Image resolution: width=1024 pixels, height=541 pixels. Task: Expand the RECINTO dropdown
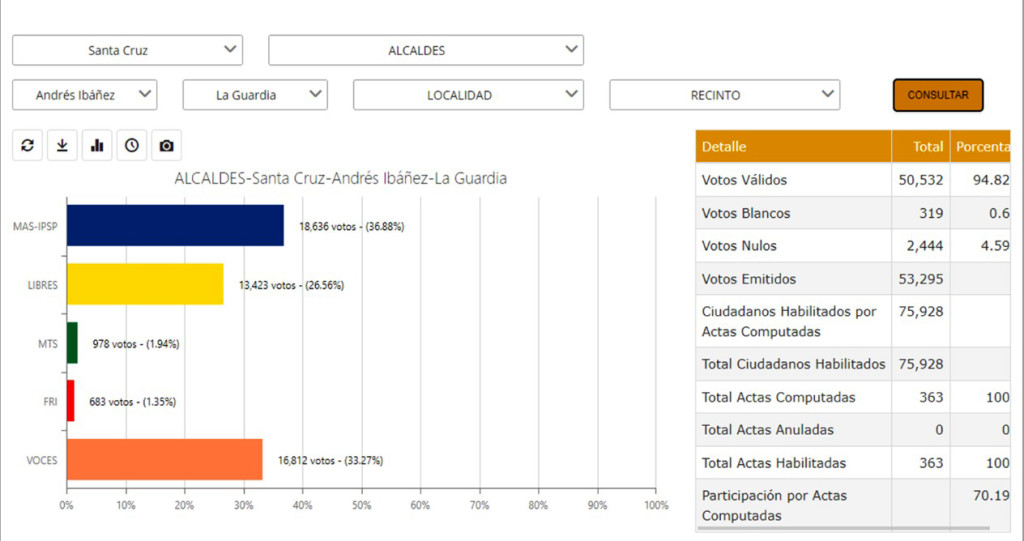click(x=724, y=95)
